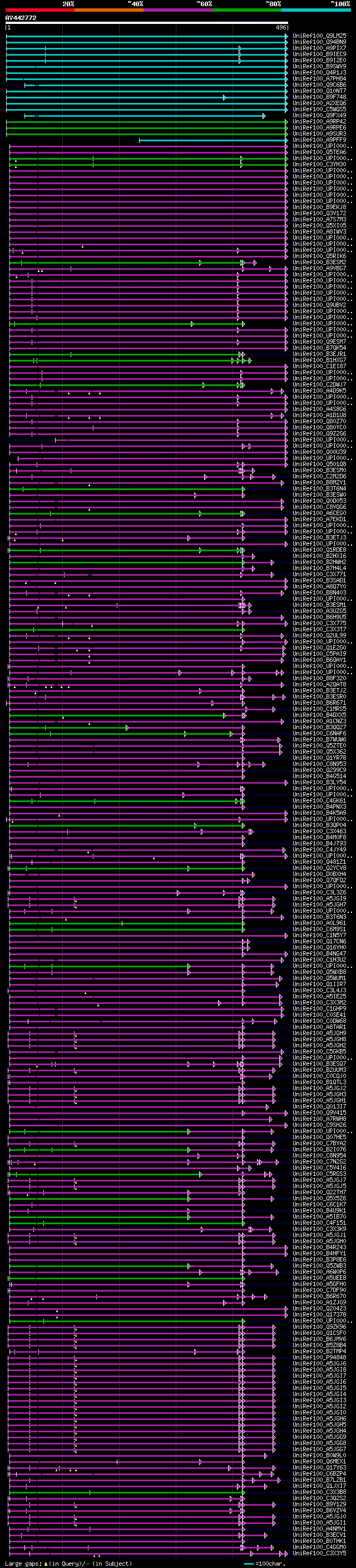Select the UniRef100_C8VQG6 label

click(x=319, y=507)
